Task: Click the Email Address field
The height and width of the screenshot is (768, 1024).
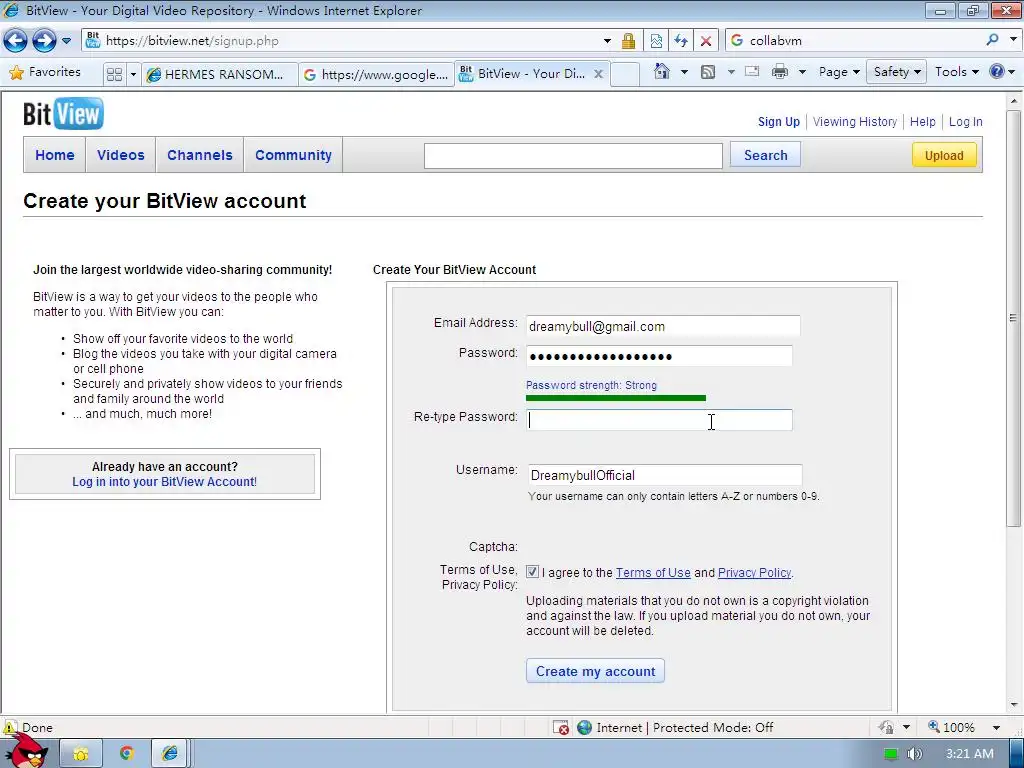Action: point(663,326)
